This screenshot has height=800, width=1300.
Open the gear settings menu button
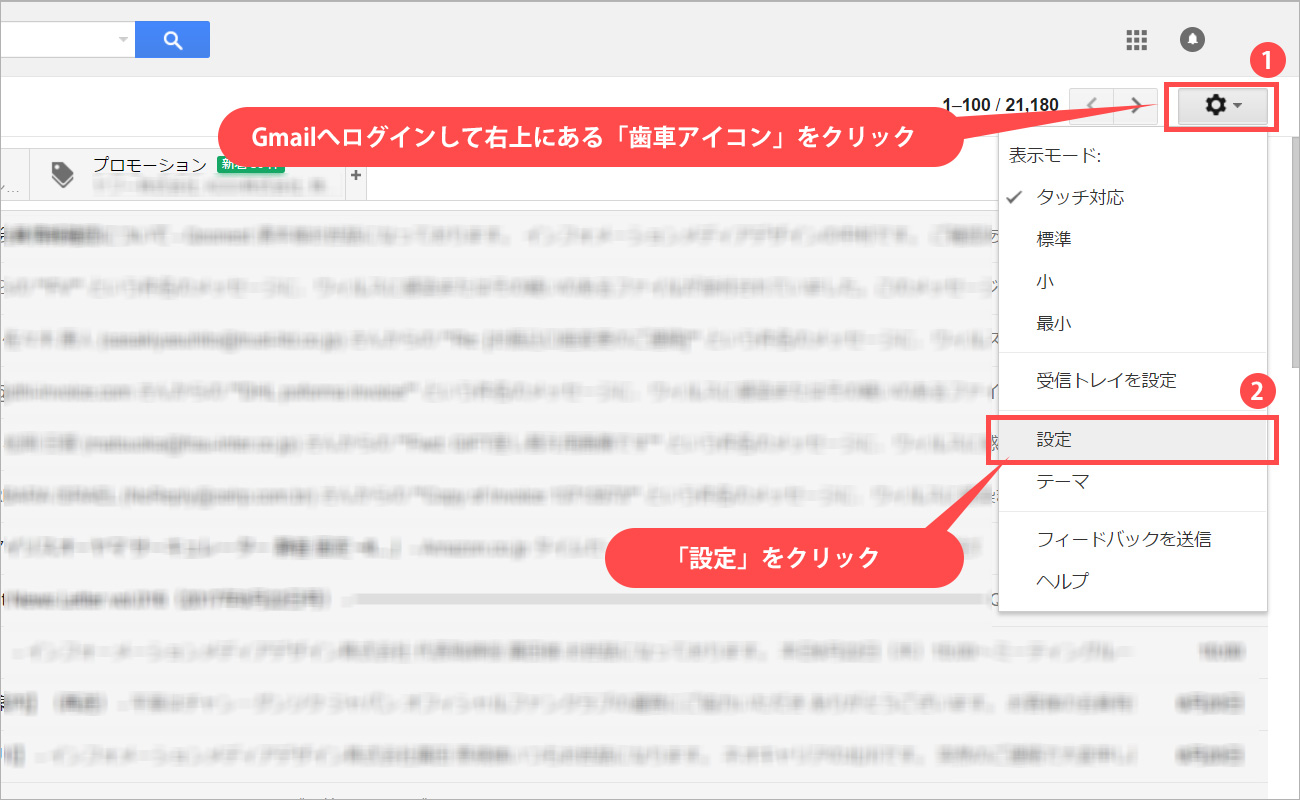pos(1223,105)
